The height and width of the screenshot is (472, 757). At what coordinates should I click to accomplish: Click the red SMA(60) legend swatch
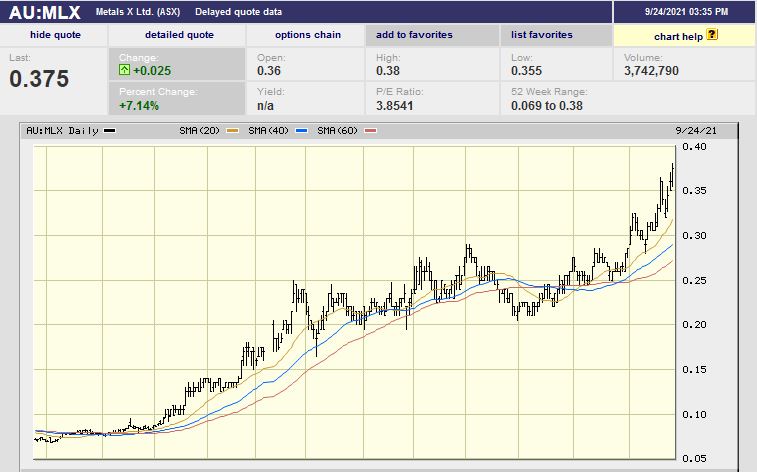pyautogui.click(x=373, y=131)
